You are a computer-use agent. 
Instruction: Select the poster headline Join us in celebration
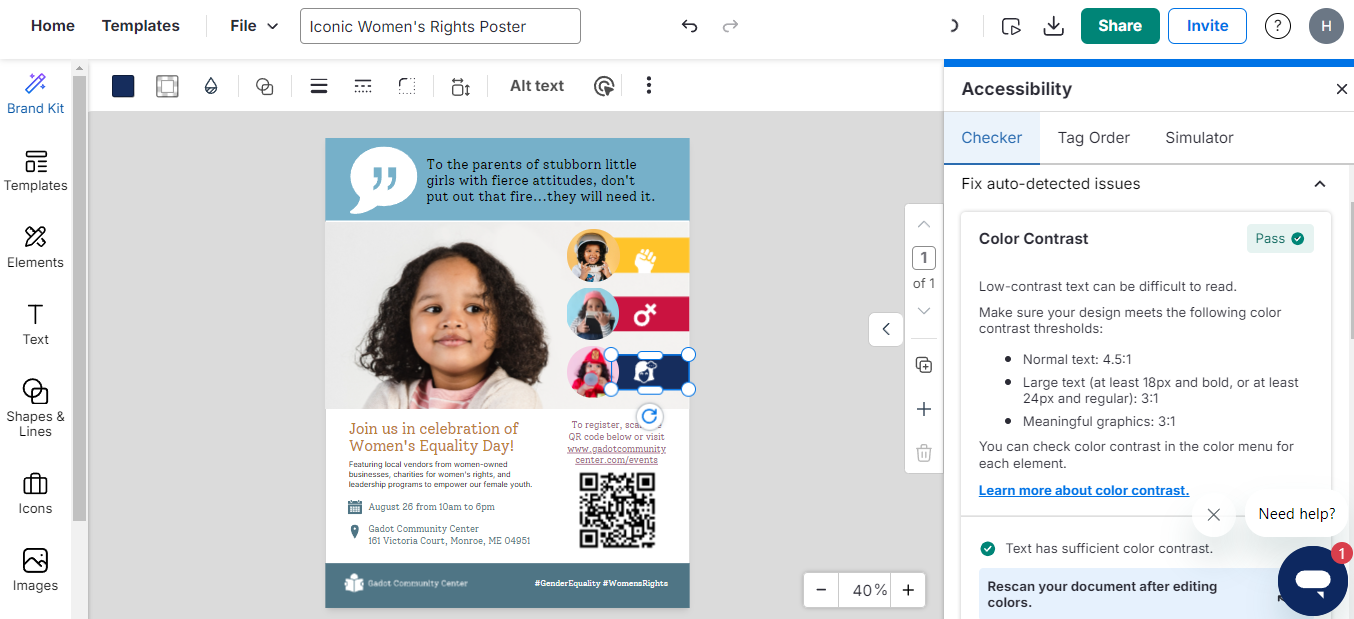click(434, 437)
